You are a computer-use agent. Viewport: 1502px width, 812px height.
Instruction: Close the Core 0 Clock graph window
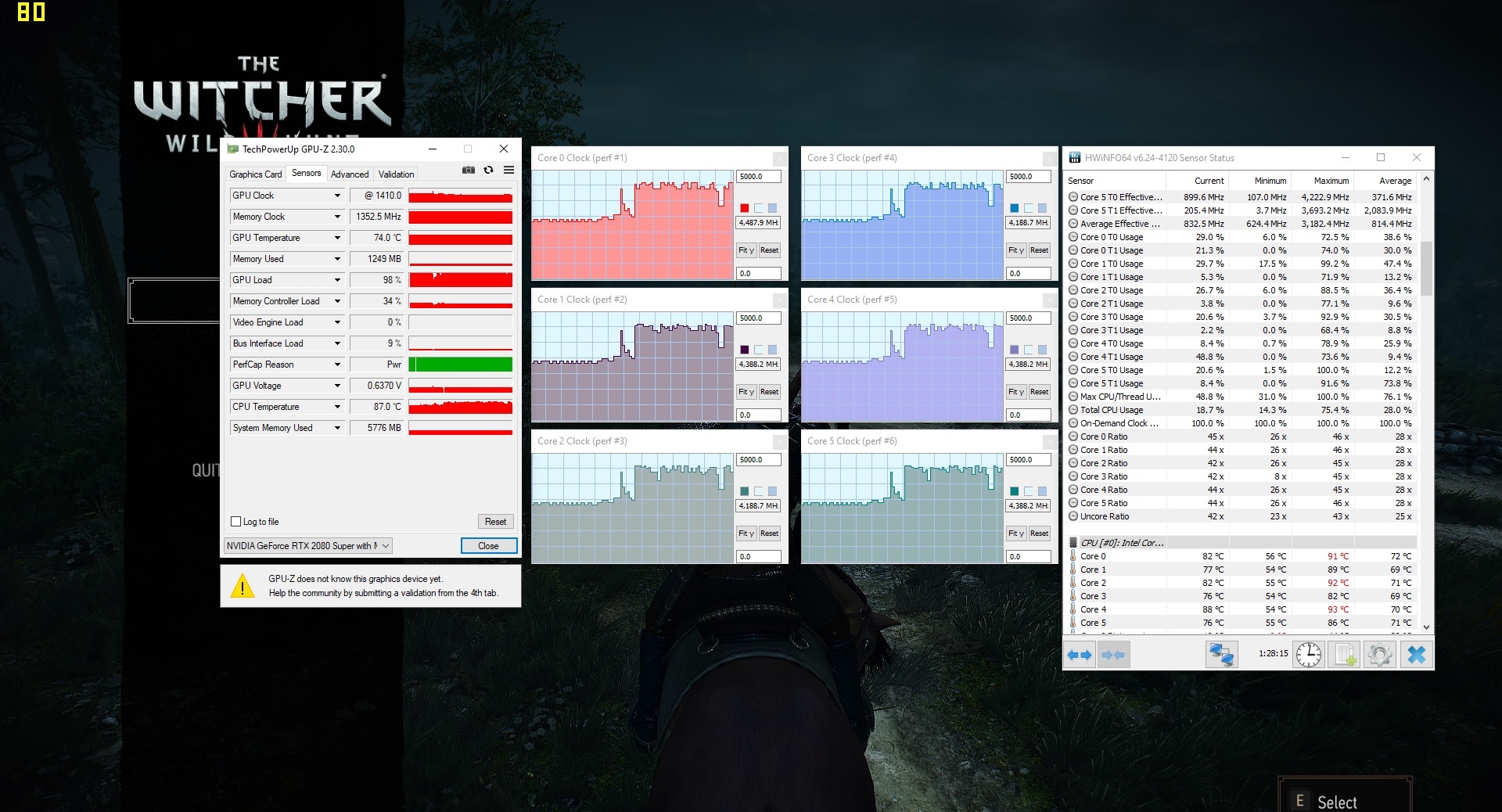779,159
